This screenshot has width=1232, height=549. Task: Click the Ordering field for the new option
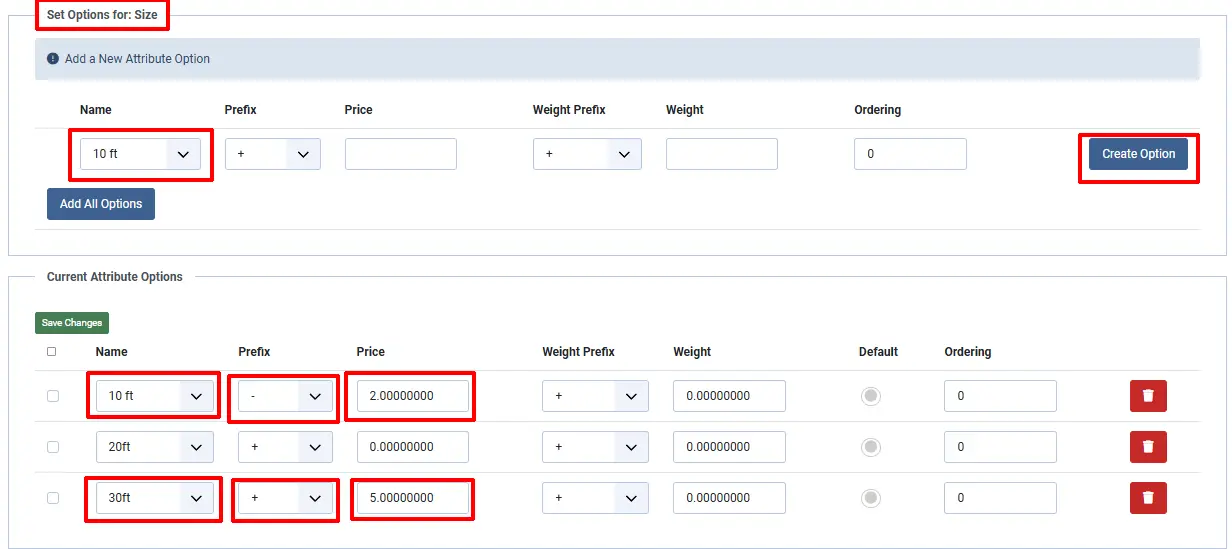910,154
